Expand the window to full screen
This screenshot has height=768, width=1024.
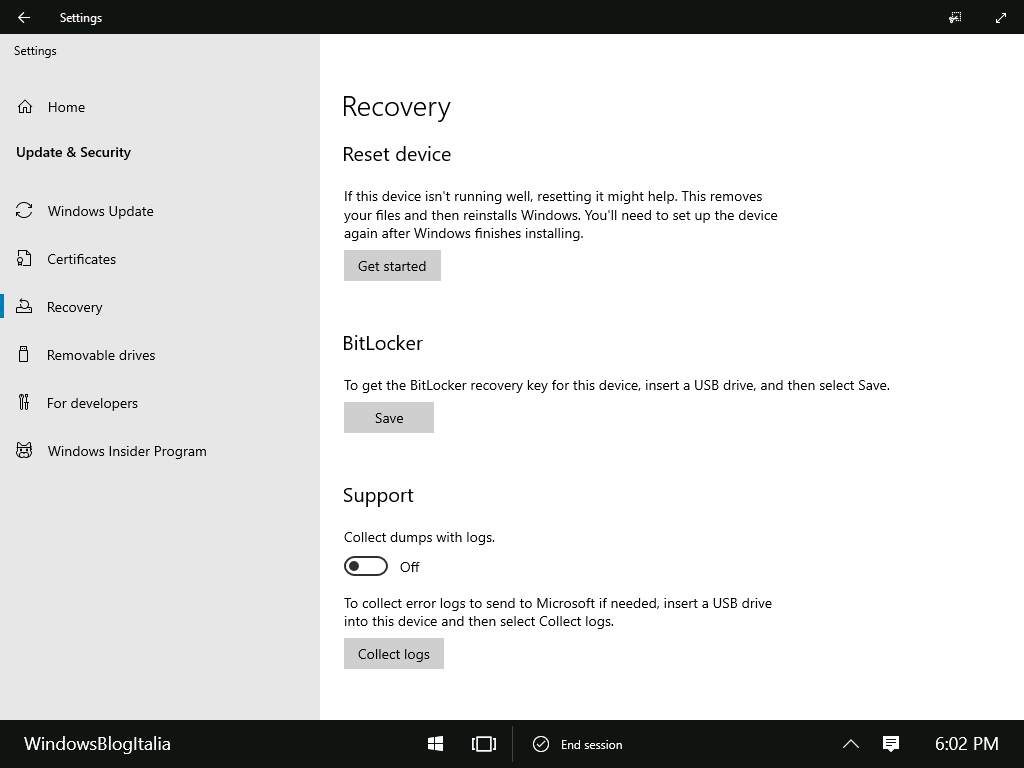[x=1000, y=18]
